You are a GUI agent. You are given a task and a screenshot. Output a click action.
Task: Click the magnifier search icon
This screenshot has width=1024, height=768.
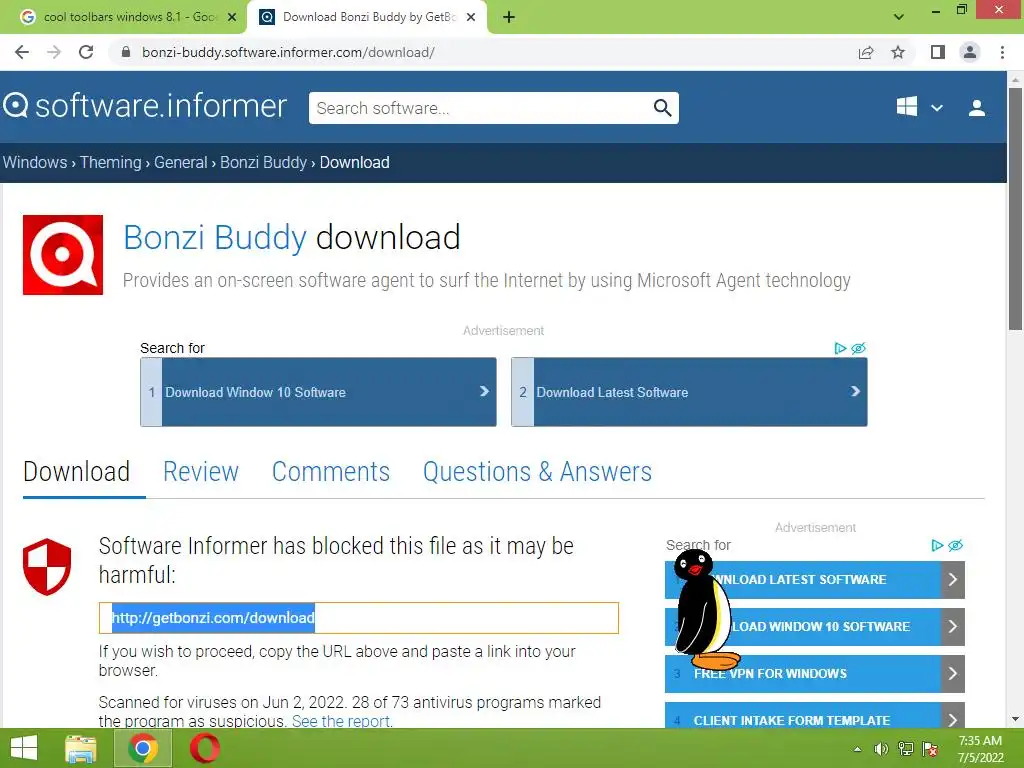click(663, 108)
